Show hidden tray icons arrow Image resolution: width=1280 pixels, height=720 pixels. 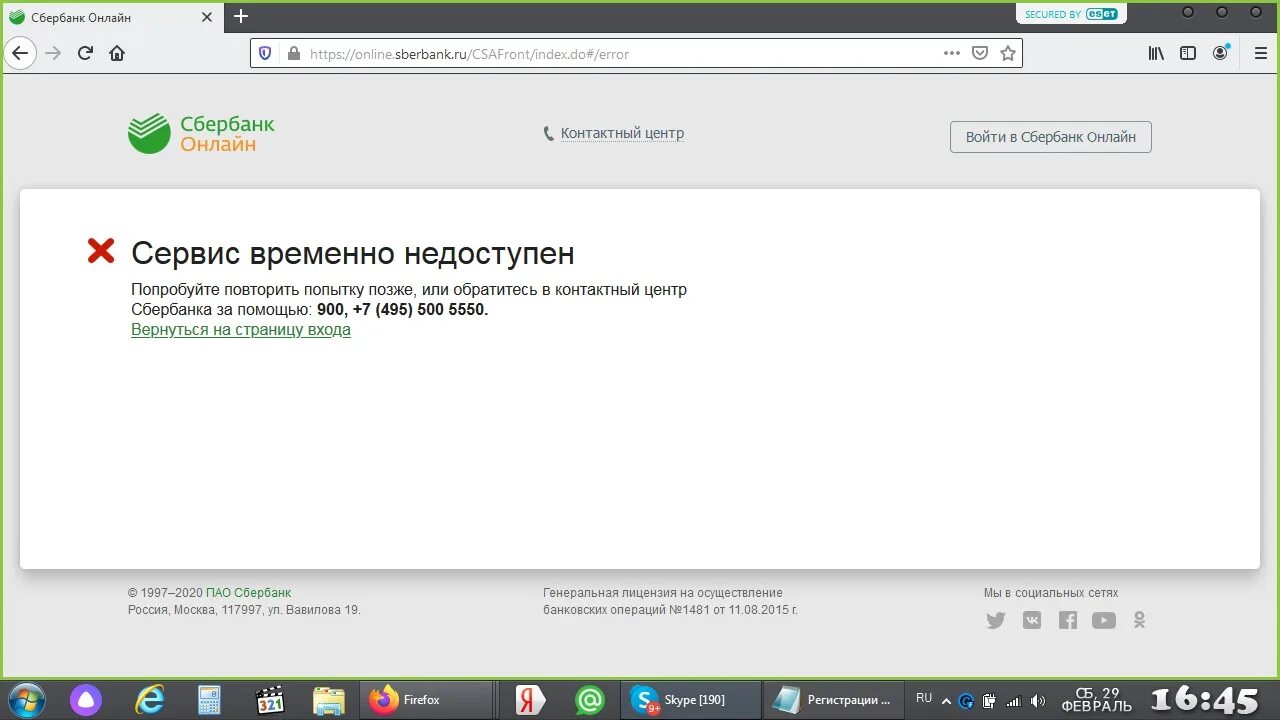(x=947, y=700)
